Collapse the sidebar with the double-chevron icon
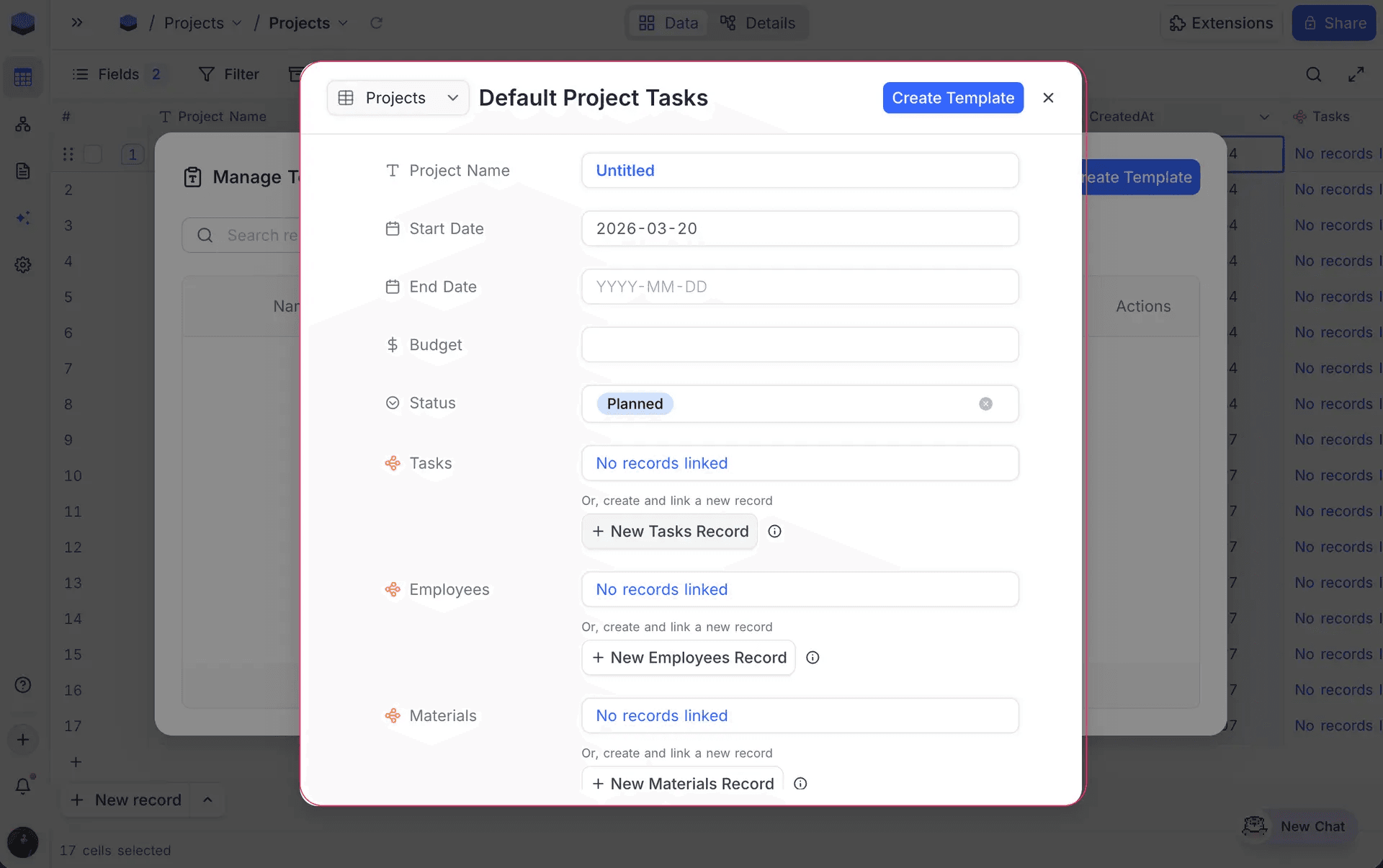1383x868 pixels. pos(76,22)
